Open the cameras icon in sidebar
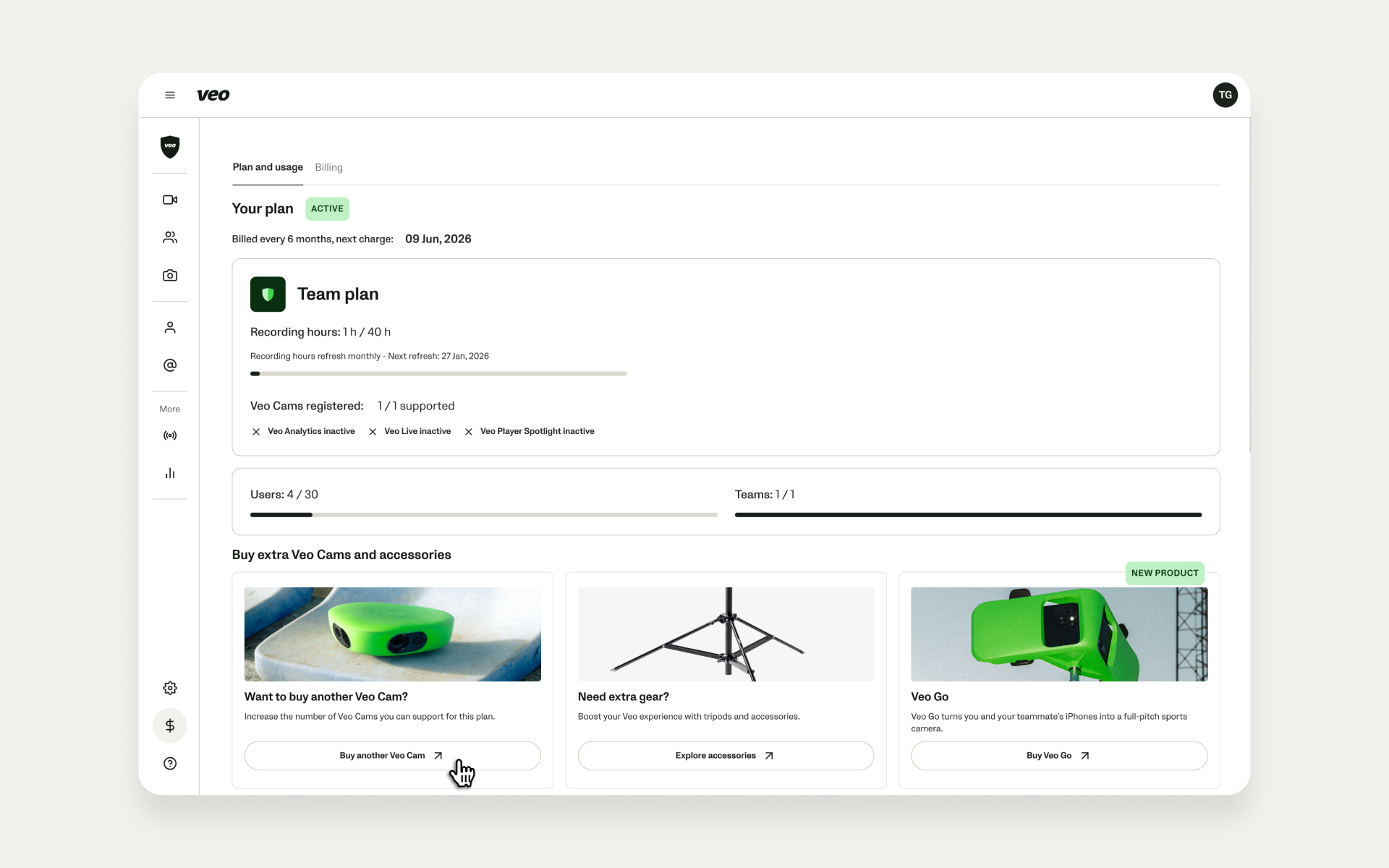 coord(170,276)
